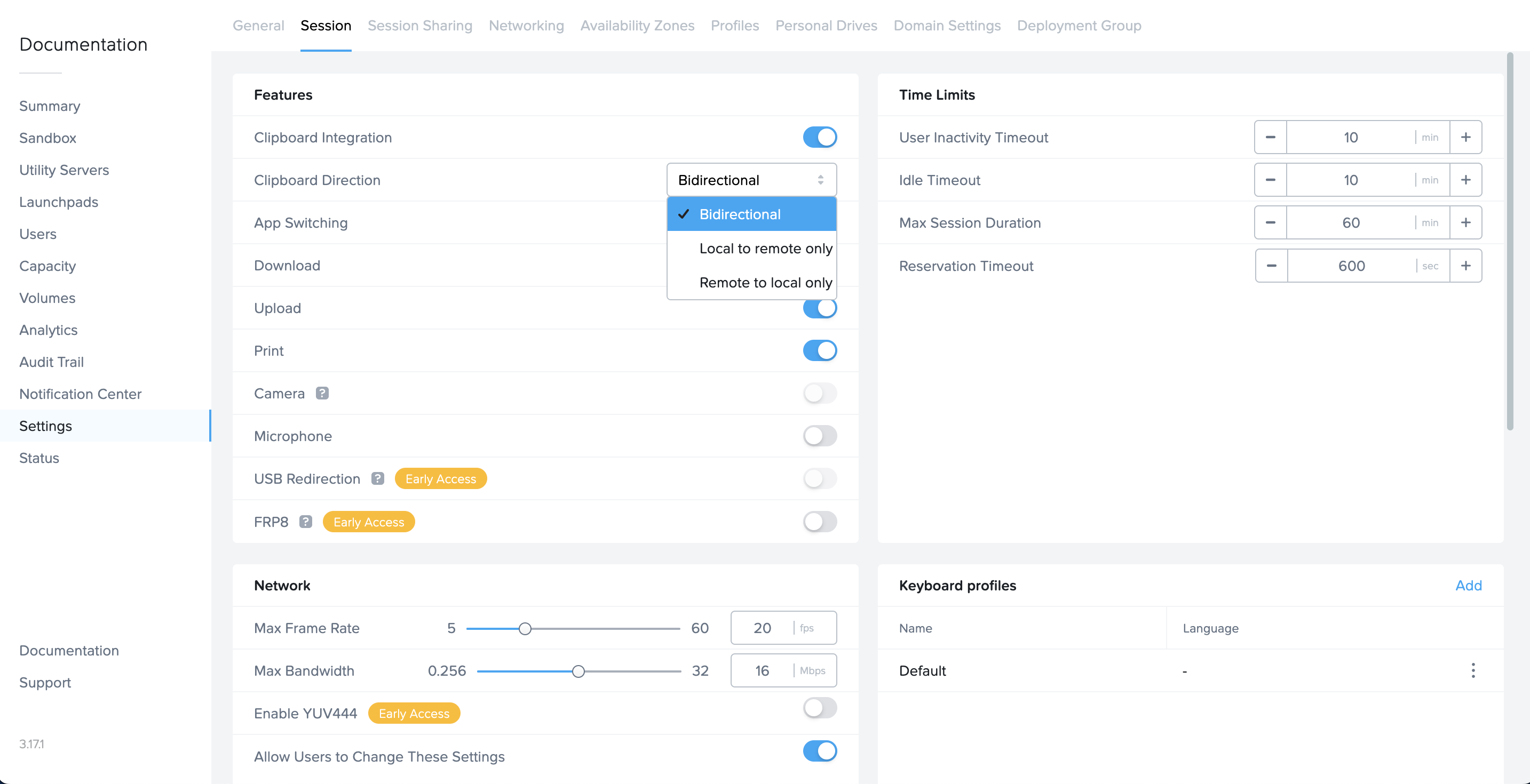Open the Availability Zones tab
1530x784 pixels.
point(637,26)
